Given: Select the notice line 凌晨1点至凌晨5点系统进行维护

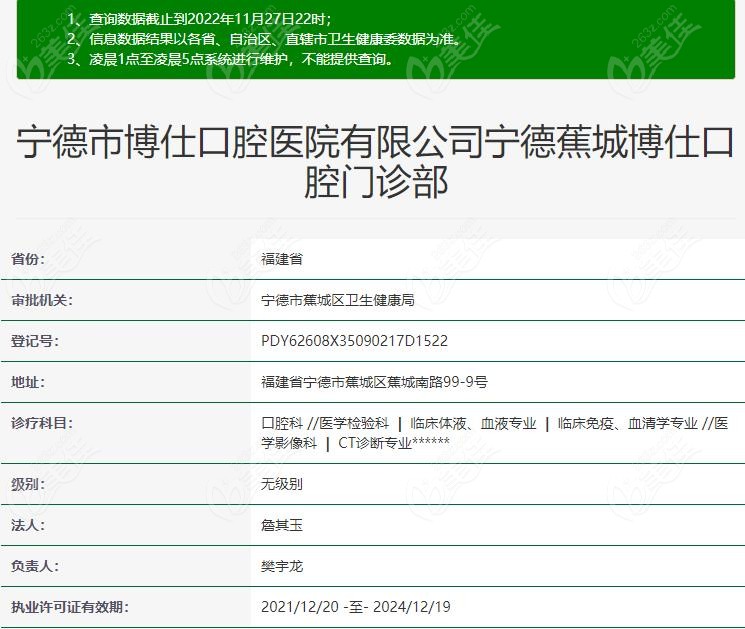Looking at the screenshot, I should click(x=230, y=59).
